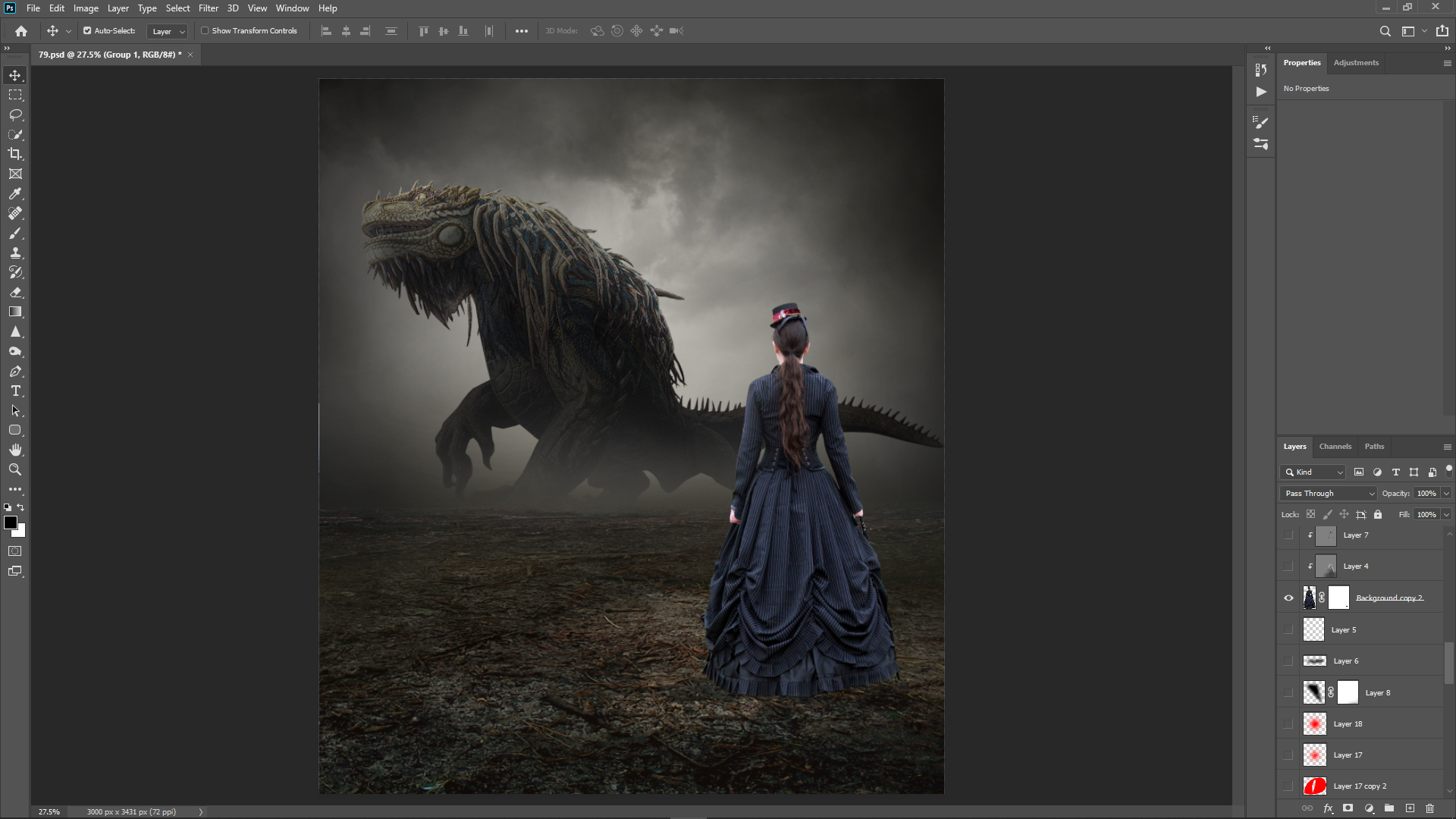
Task: Switch to the Paths tab
Action: pos(1374,447)
